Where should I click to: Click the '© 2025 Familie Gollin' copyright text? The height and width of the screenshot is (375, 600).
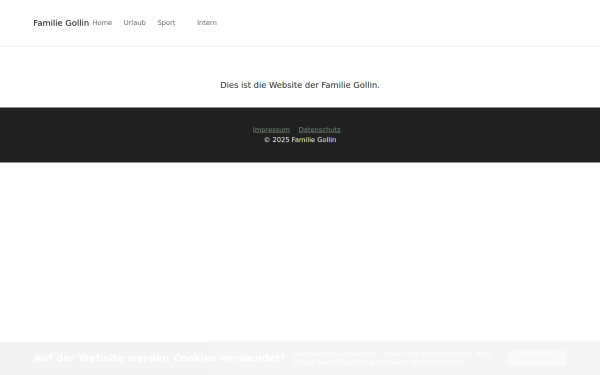(300, 140)
